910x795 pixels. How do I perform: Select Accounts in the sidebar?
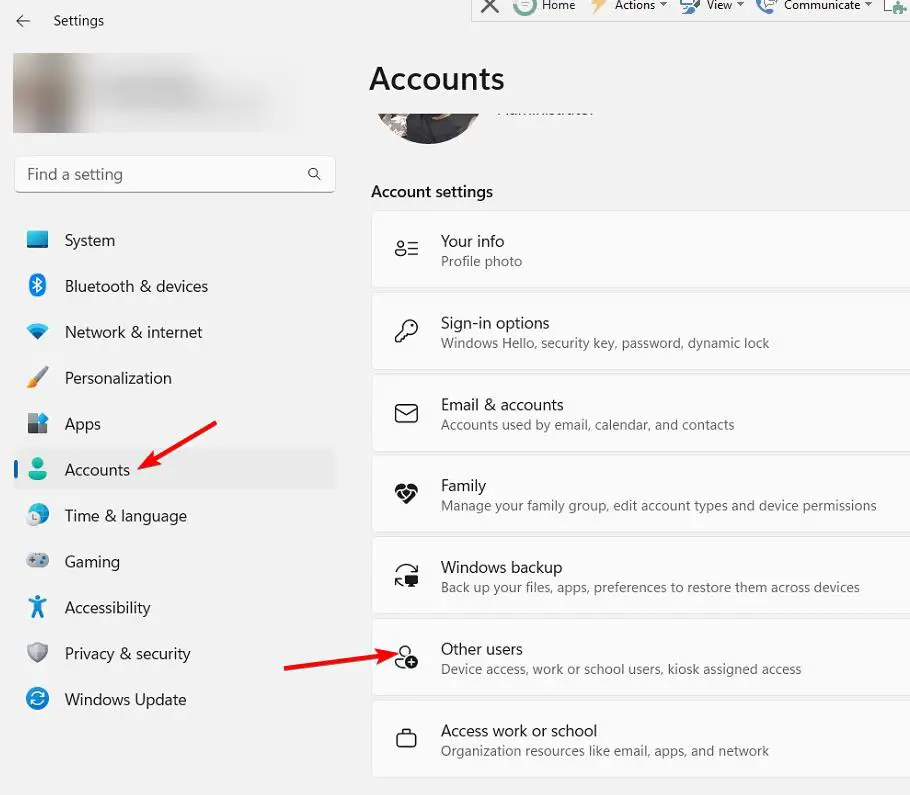(175, 469)
